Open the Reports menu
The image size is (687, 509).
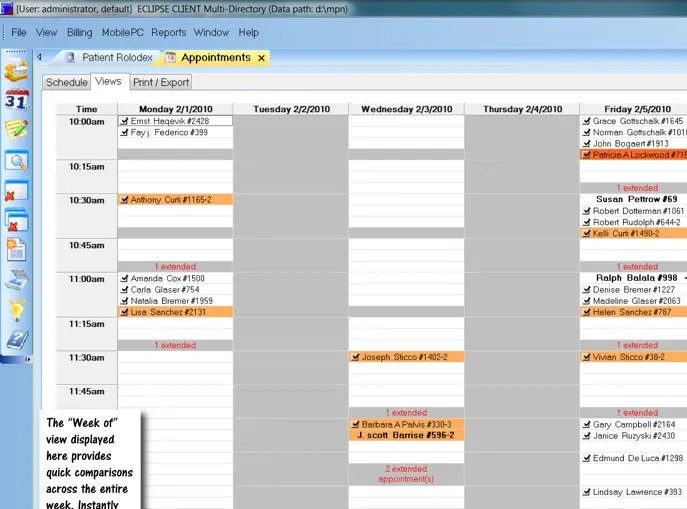(169, 32)
